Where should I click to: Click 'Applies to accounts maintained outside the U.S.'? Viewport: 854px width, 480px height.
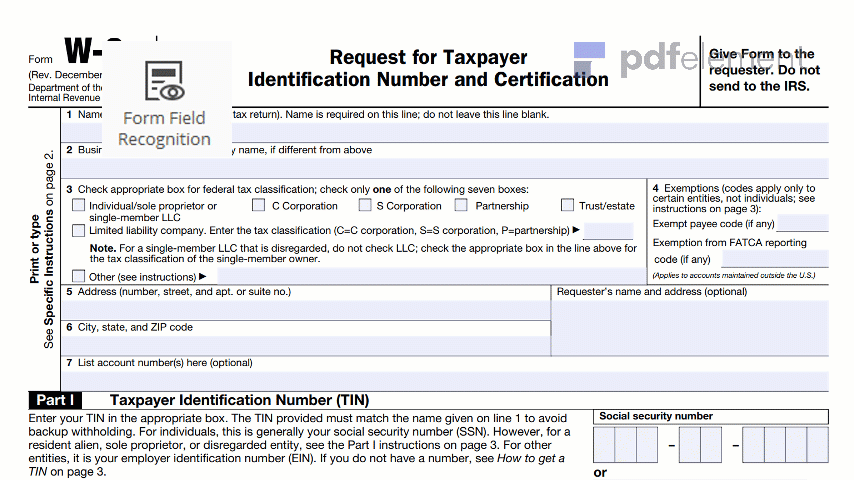pos(734,276)
